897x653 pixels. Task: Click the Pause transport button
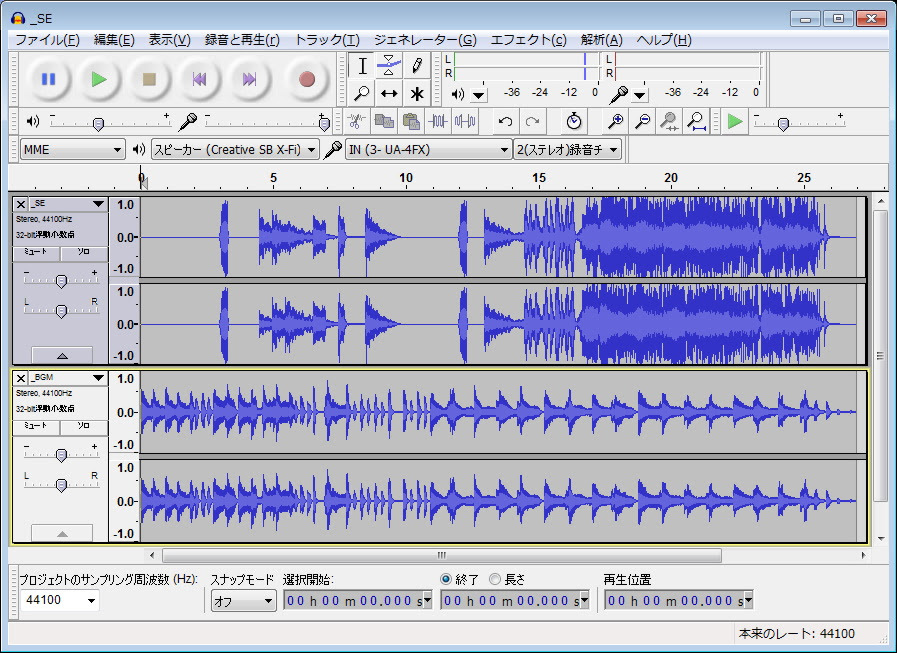pyautogui.click(x=48, y=79)
